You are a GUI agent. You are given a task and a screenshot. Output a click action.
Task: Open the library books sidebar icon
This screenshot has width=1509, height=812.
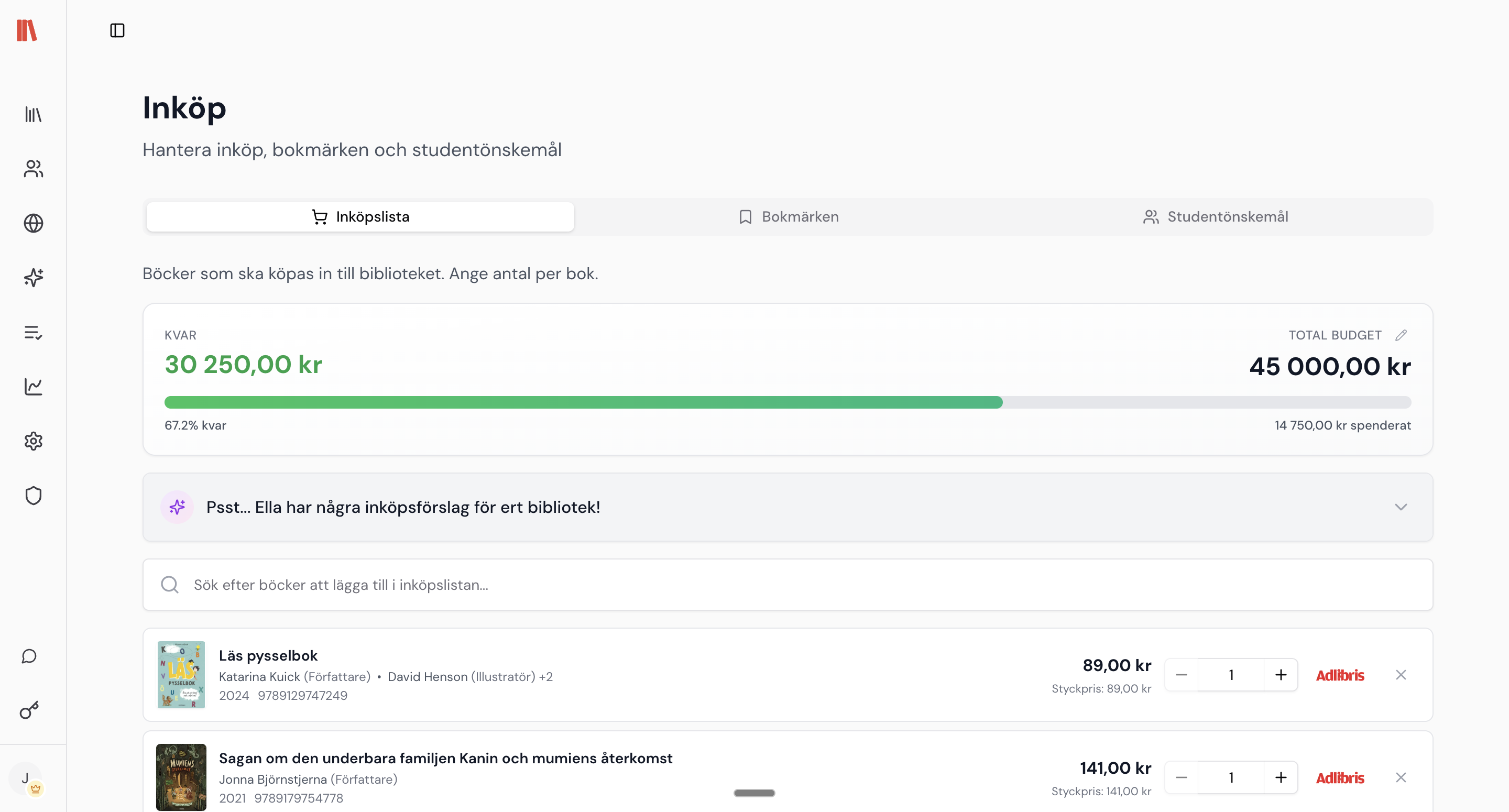click(x=34, y=114)
